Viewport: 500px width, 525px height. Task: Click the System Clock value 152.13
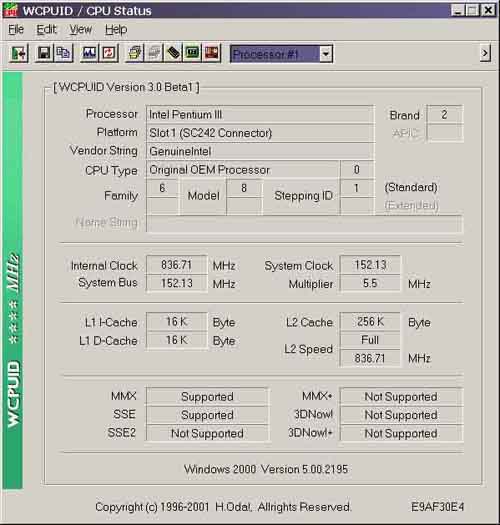pos(370,265)
